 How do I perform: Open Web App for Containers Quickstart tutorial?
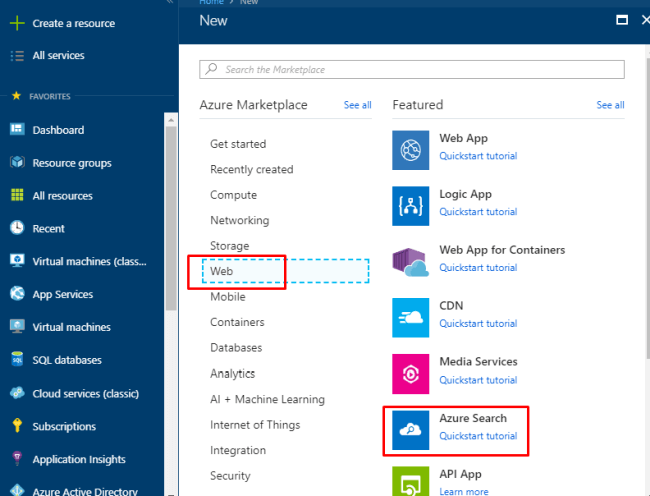point(478,268)
